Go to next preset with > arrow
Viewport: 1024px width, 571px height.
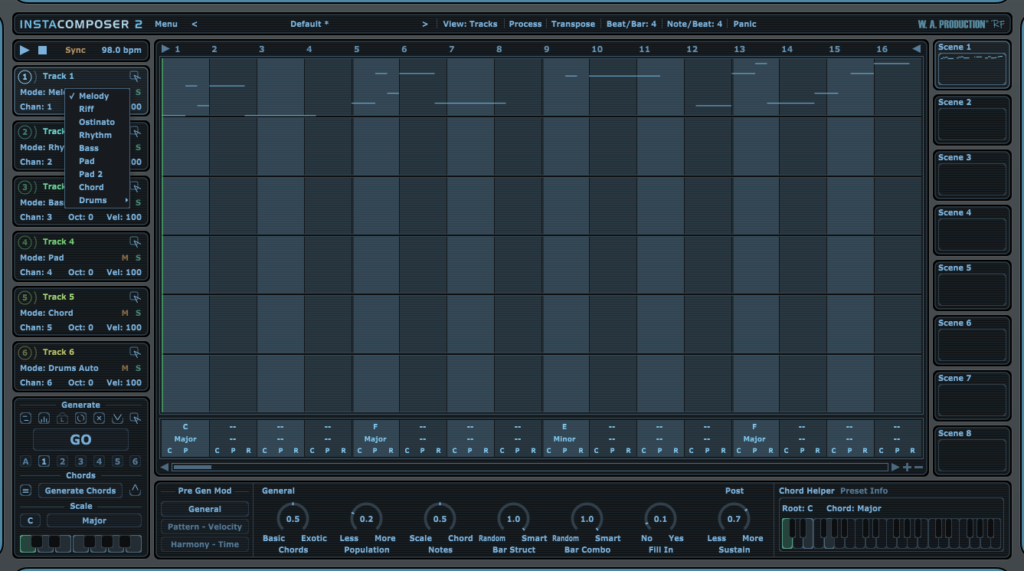[x=424, y=24]
